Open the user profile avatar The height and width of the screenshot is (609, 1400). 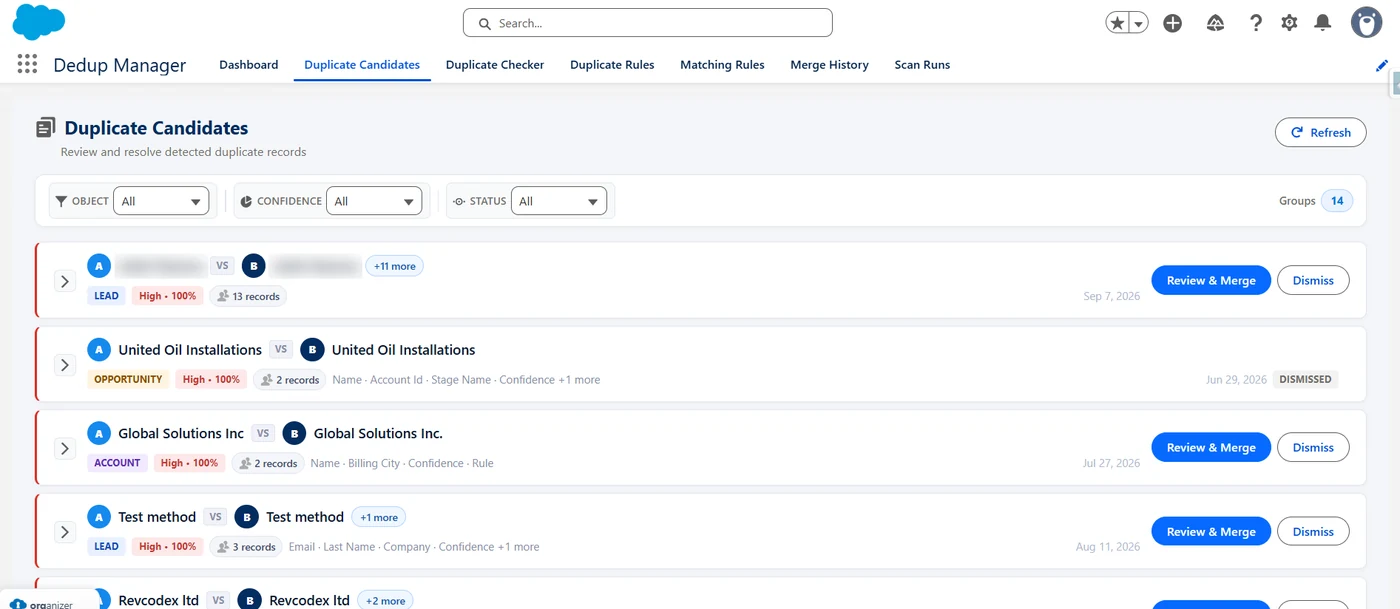pos(1366,22)
